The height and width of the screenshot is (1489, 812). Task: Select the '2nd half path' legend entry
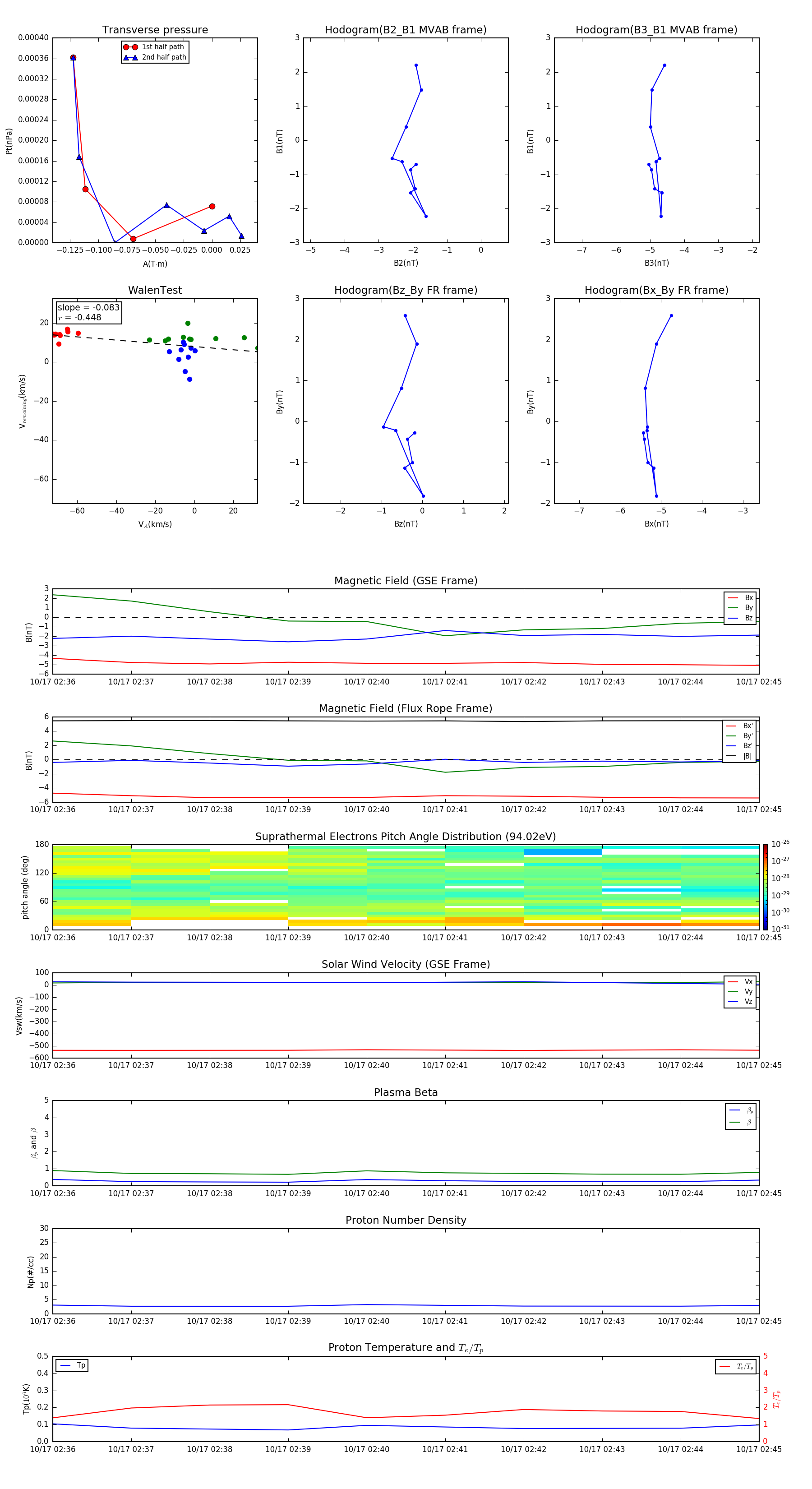(154, 57)
